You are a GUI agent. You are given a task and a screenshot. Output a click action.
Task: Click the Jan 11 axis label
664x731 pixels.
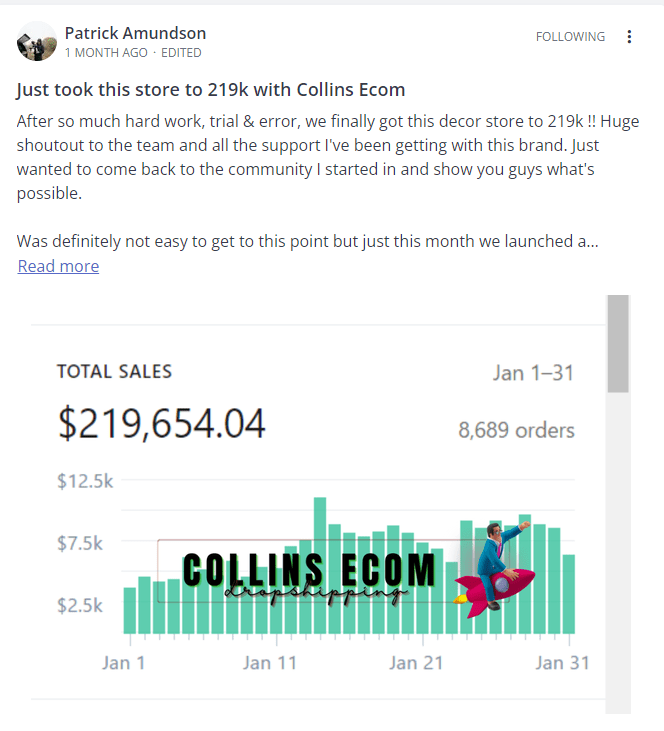click(270, 663)
